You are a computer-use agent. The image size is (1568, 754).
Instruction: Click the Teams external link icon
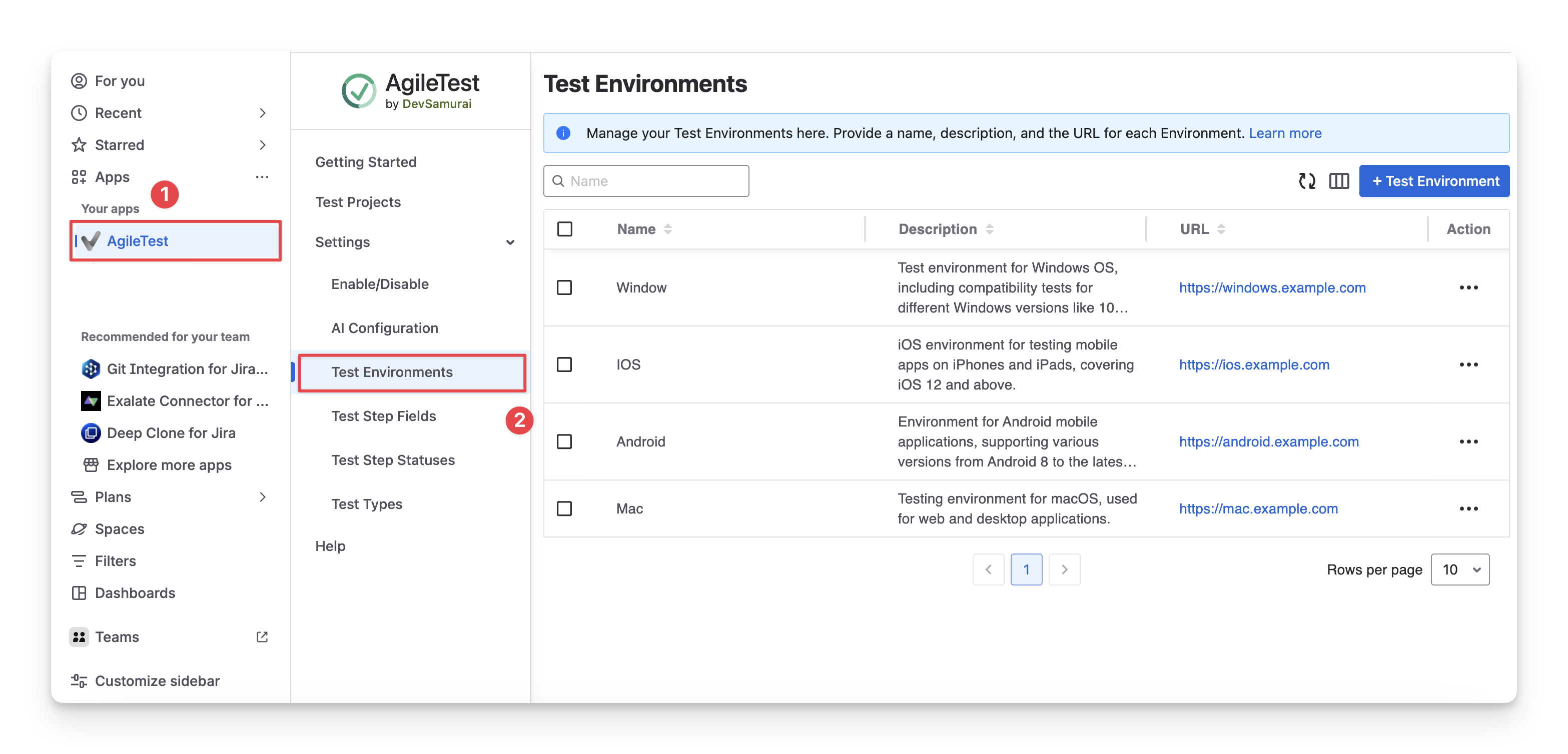262,636
